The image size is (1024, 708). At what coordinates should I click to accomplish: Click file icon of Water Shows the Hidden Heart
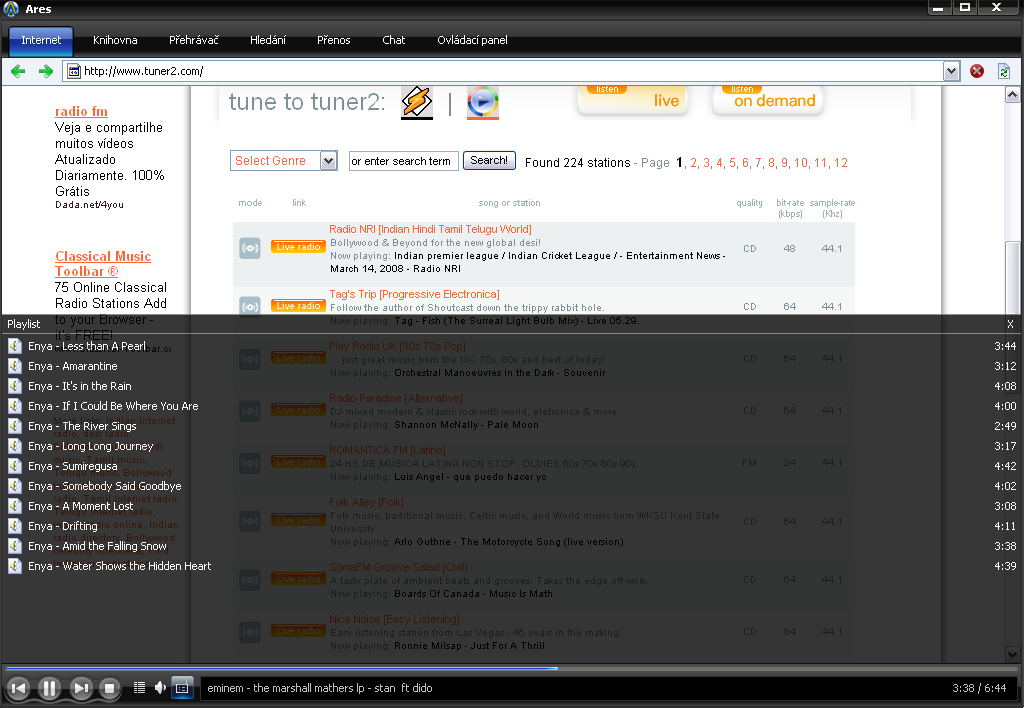click(x=14, y=566)
